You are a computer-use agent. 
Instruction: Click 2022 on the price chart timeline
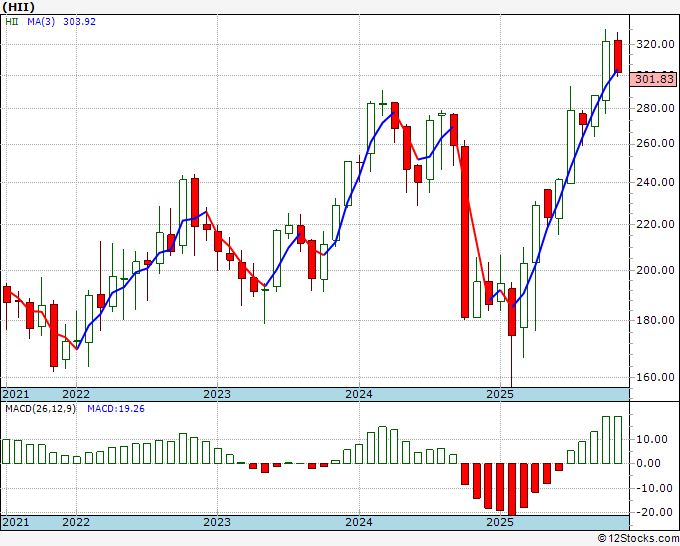(76, 394)
